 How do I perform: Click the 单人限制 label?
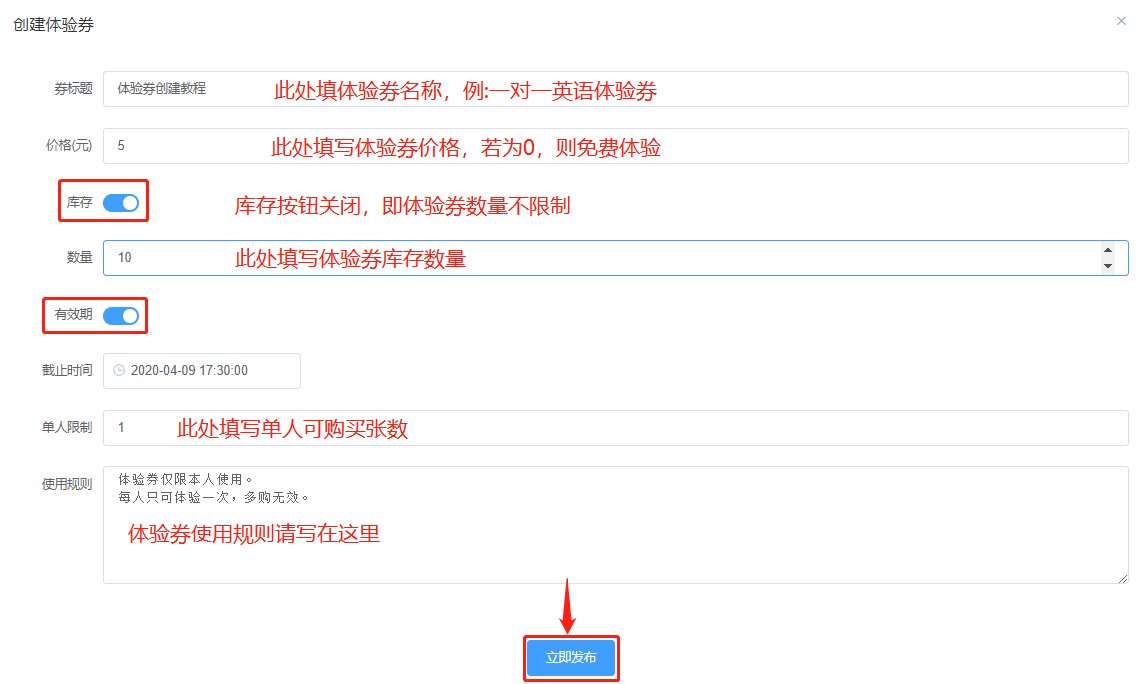coord(67,427)
